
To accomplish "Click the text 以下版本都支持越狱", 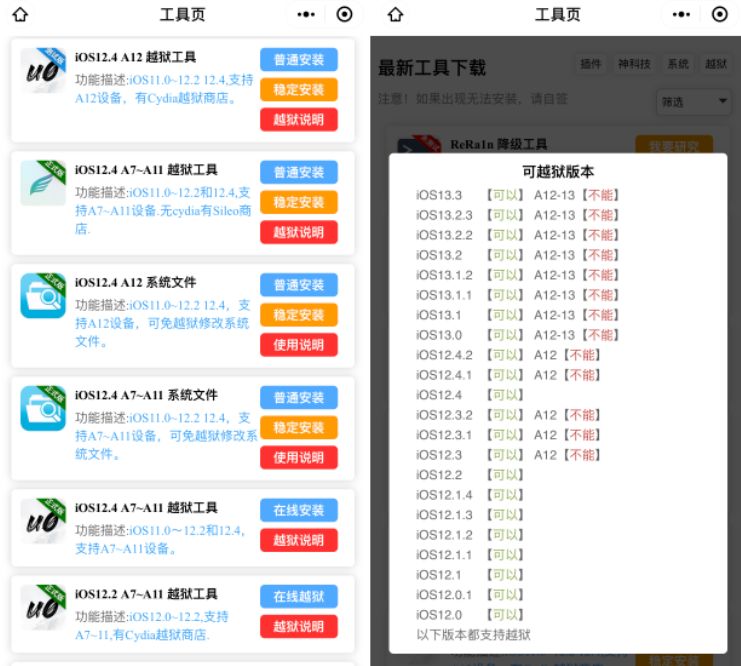I will point(473,634).
